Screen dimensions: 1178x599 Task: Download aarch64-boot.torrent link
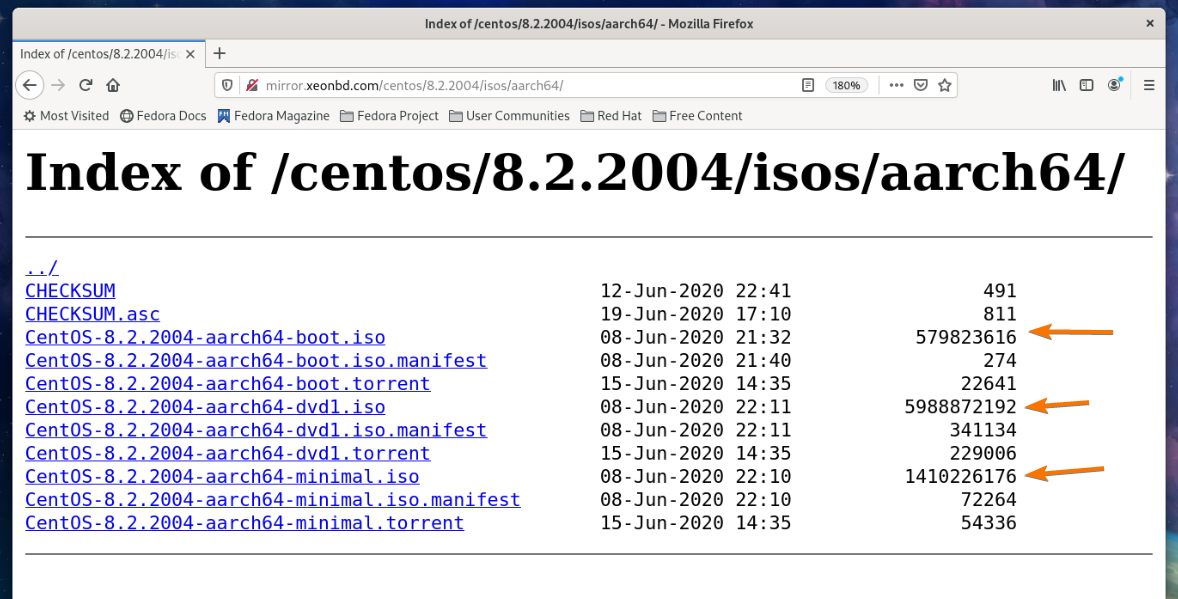point(228,384)
